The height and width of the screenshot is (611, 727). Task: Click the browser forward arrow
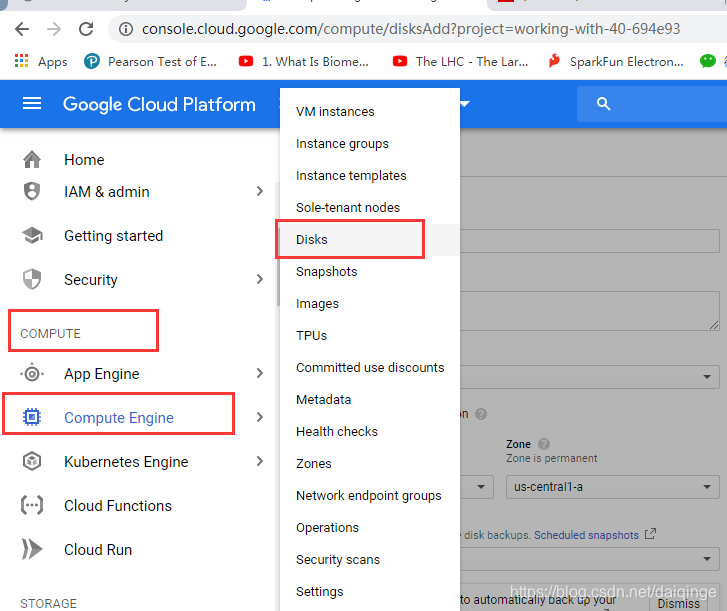(54, 29)
